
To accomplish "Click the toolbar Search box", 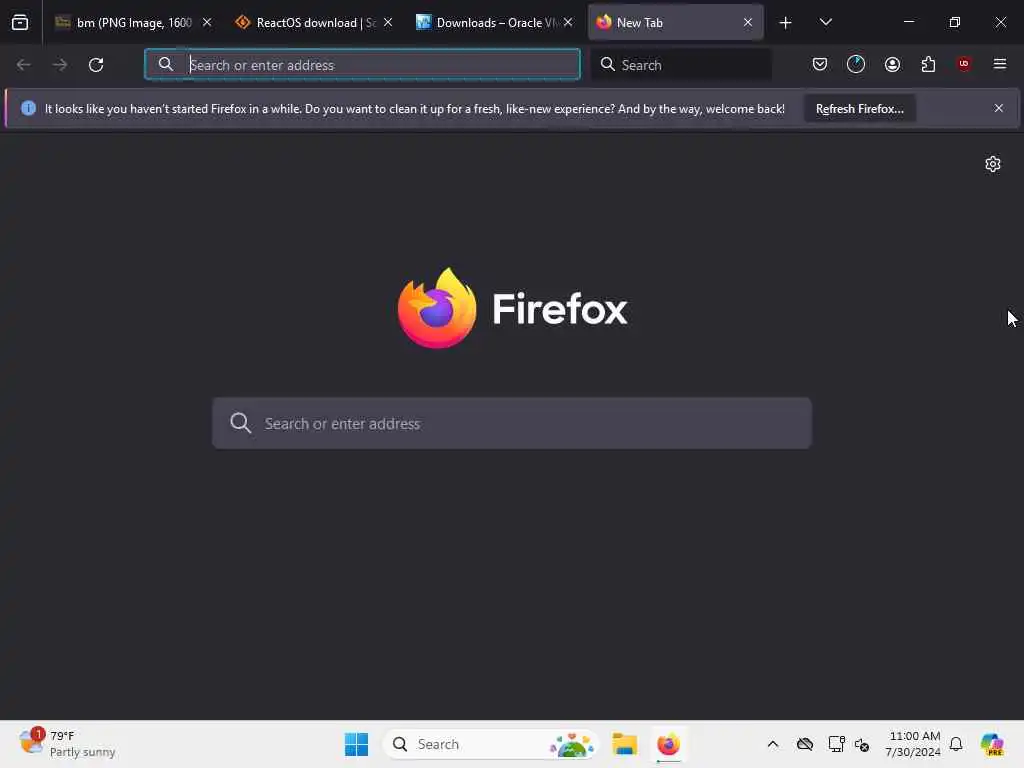I will pos(681,65).
